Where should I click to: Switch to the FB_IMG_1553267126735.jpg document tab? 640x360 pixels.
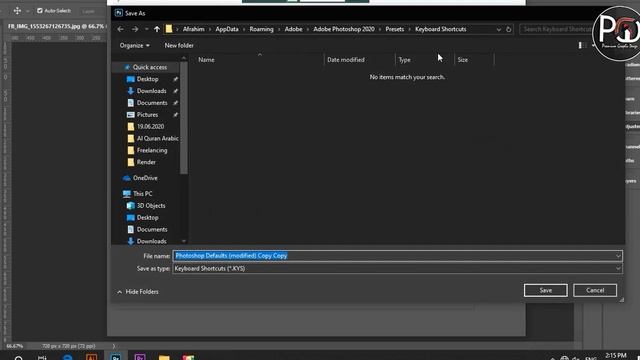[x=55, y=26]
